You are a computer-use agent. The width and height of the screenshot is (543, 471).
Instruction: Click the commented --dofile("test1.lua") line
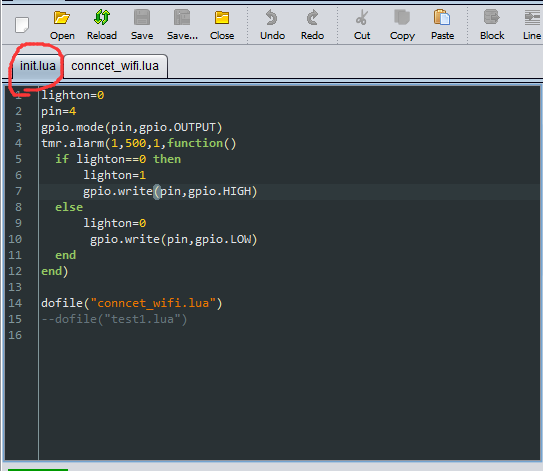click(x=114, y=319)
